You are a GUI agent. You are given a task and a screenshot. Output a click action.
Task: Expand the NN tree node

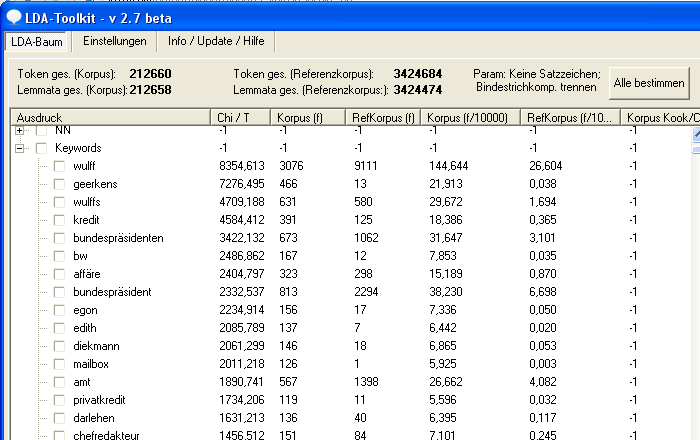pos(20,131)
